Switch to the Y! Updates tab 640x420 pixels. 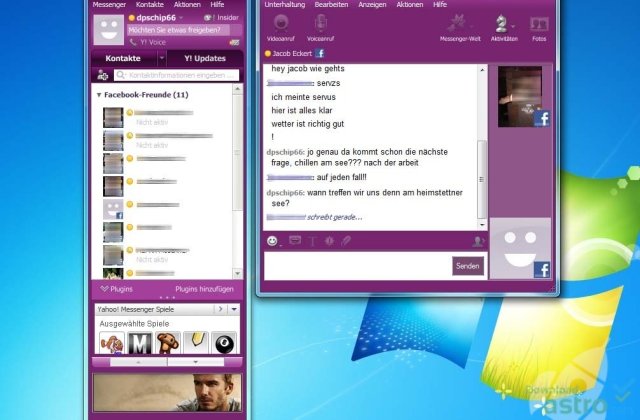[x=205, y=58]
